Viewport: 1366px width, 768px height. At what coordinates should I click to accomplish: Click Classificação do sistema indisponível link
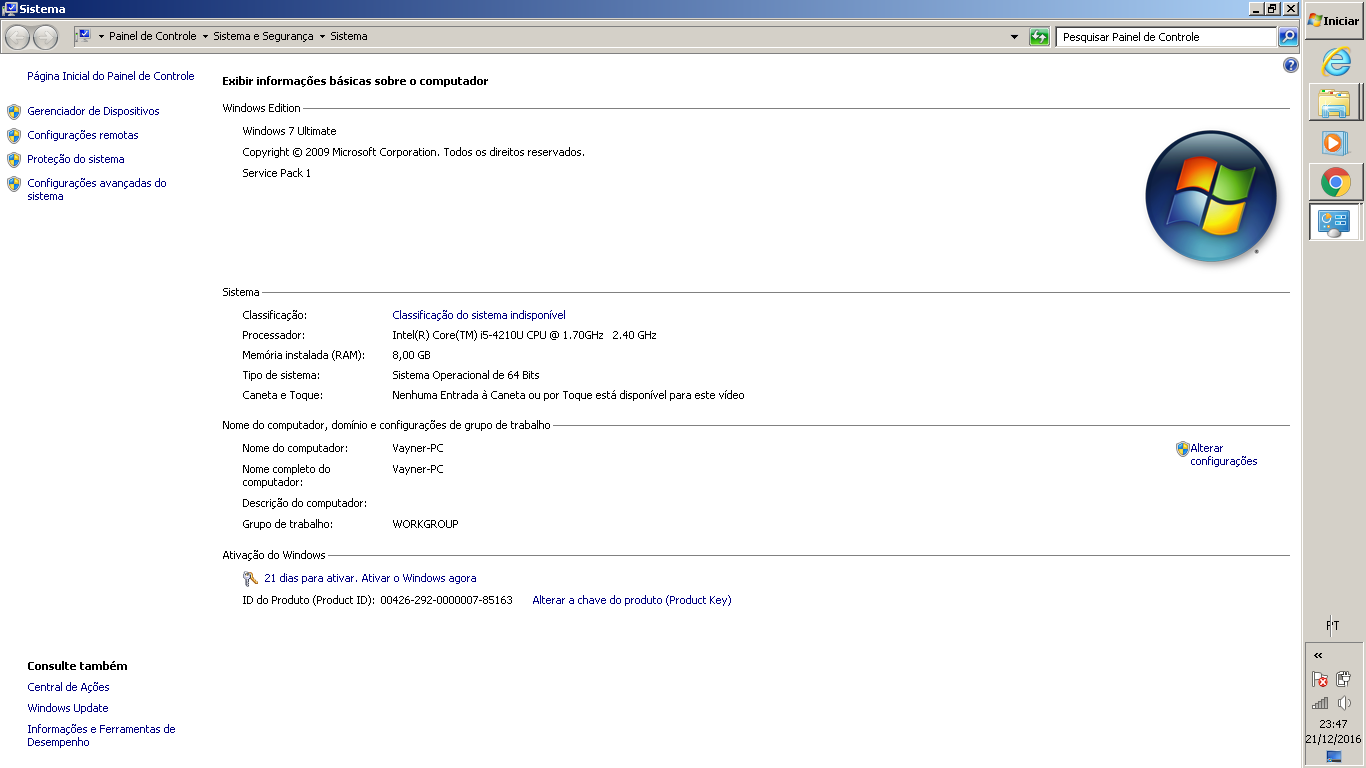click(x=479, y=315)
